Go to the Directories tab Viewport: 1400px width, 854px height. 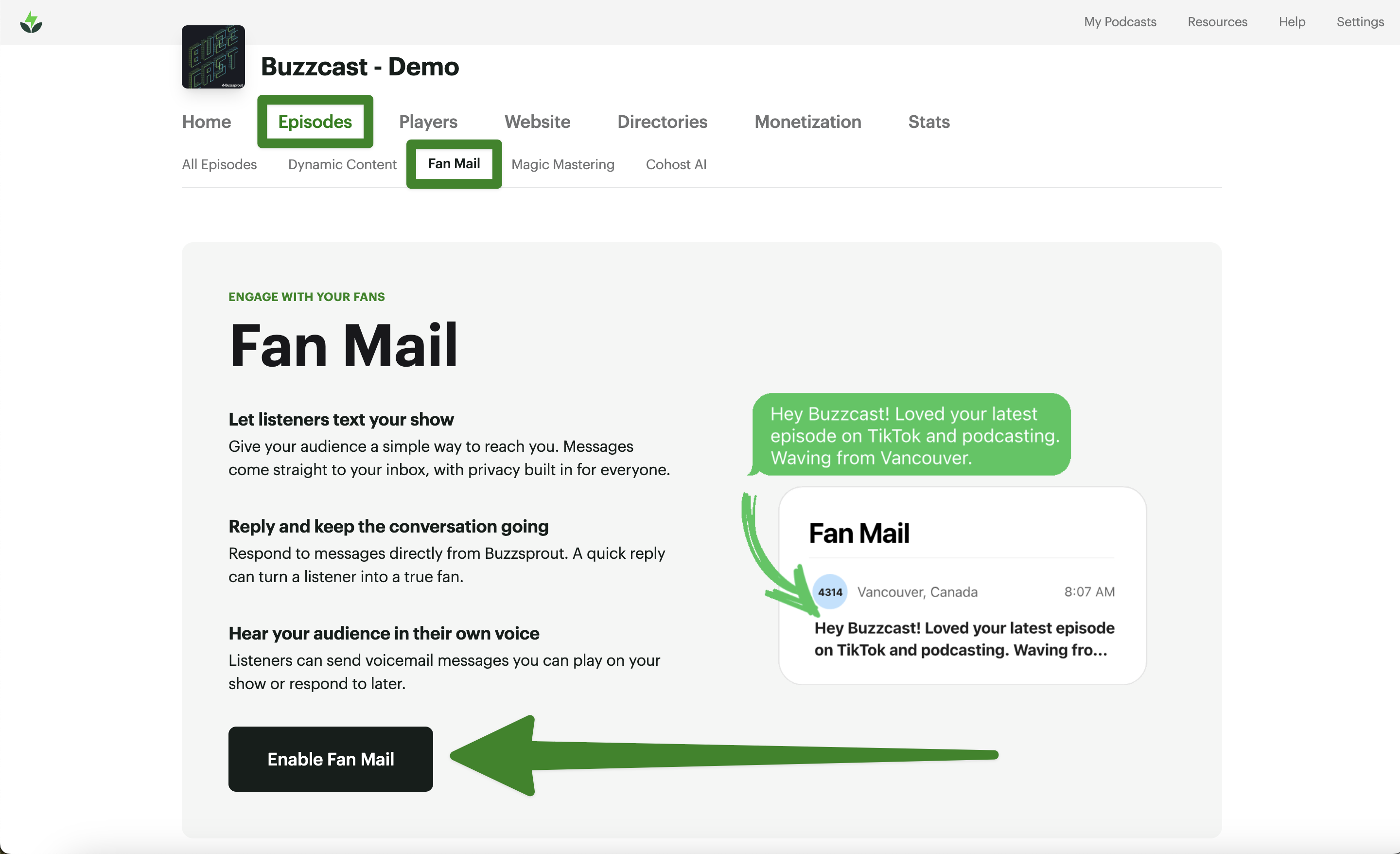click(x=662, y=122)
